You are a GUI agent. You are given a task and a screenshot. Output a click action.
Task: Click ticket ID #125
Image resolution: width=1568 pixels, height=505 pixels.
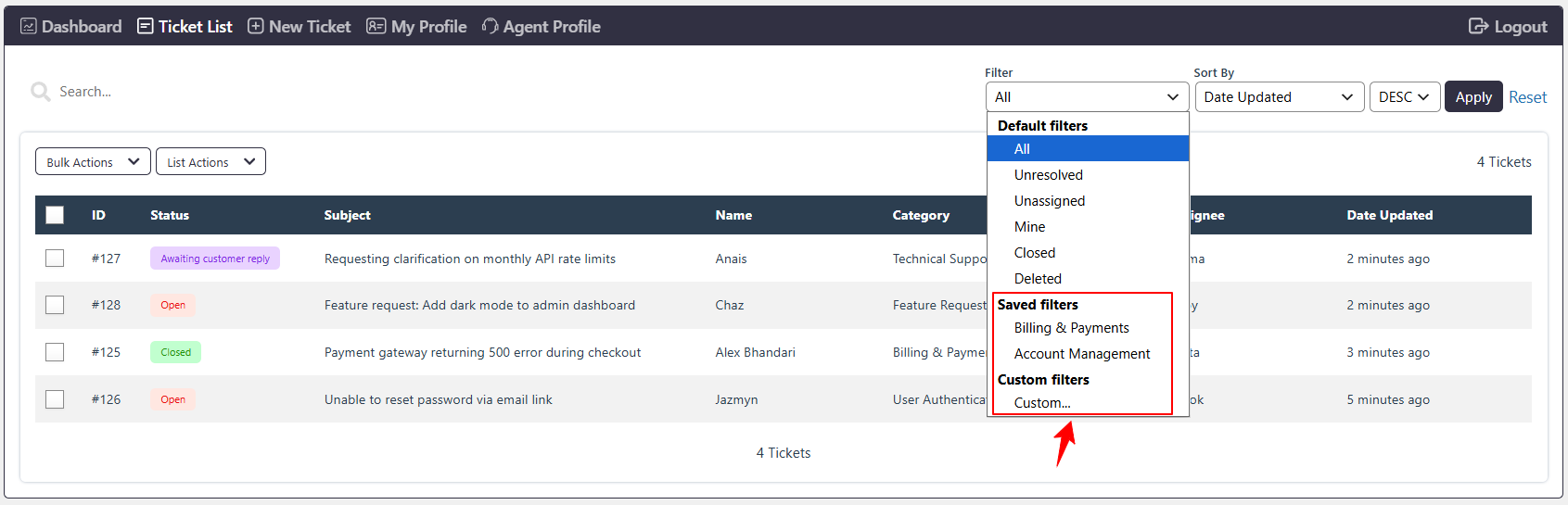pyautogui.click(x=106, y=352)
